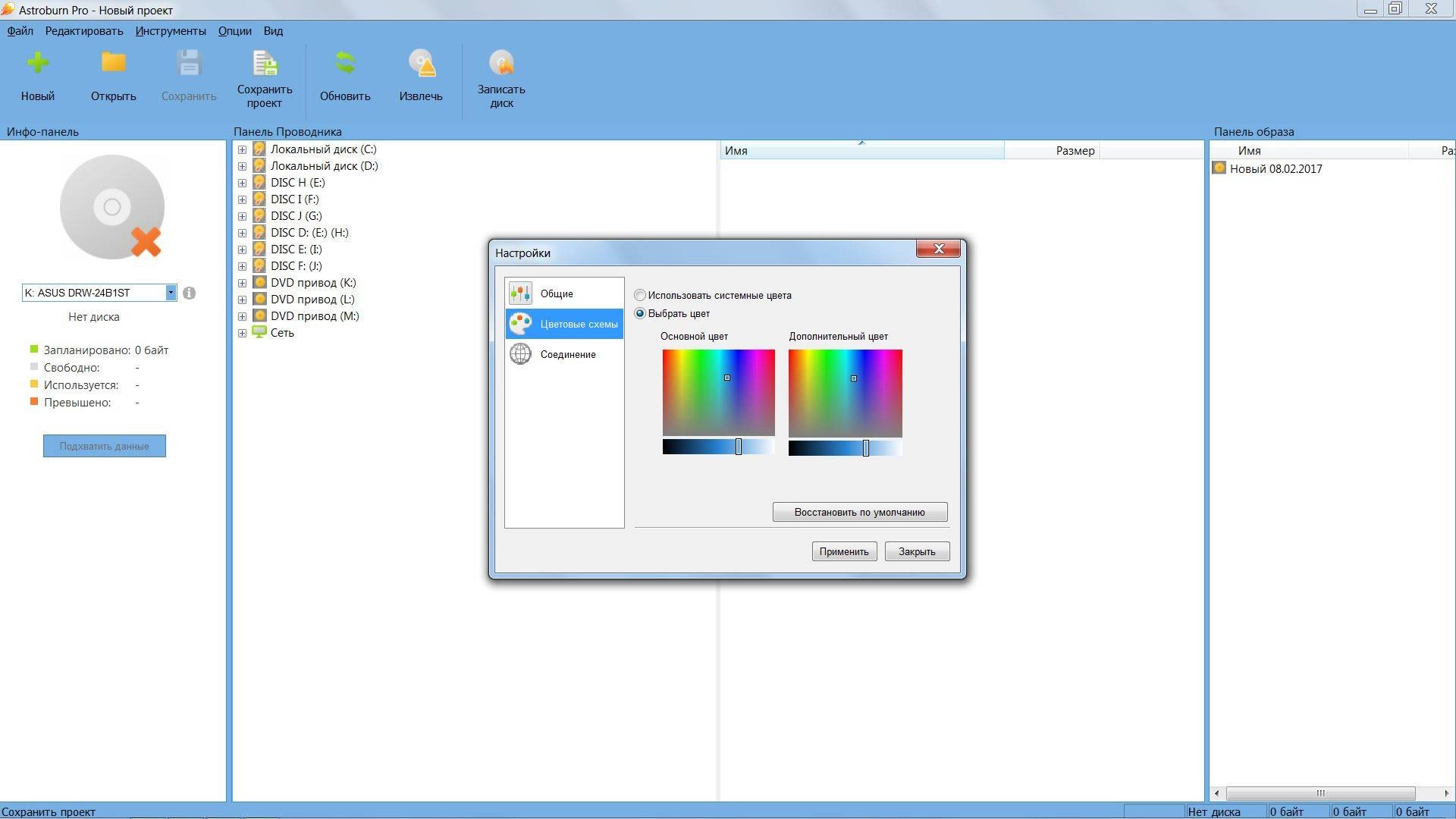Screen dimensions: 1456x819
Task: Click the palette icon for Цветовые схемы
Action: 520,324
